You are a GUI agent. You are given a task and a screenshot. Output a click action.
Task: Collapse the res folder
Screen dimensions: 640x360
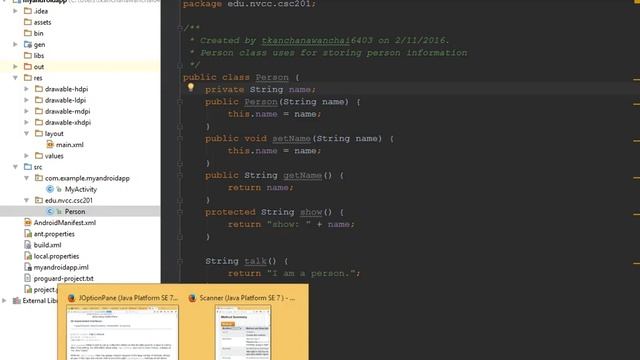pos(16,78)
